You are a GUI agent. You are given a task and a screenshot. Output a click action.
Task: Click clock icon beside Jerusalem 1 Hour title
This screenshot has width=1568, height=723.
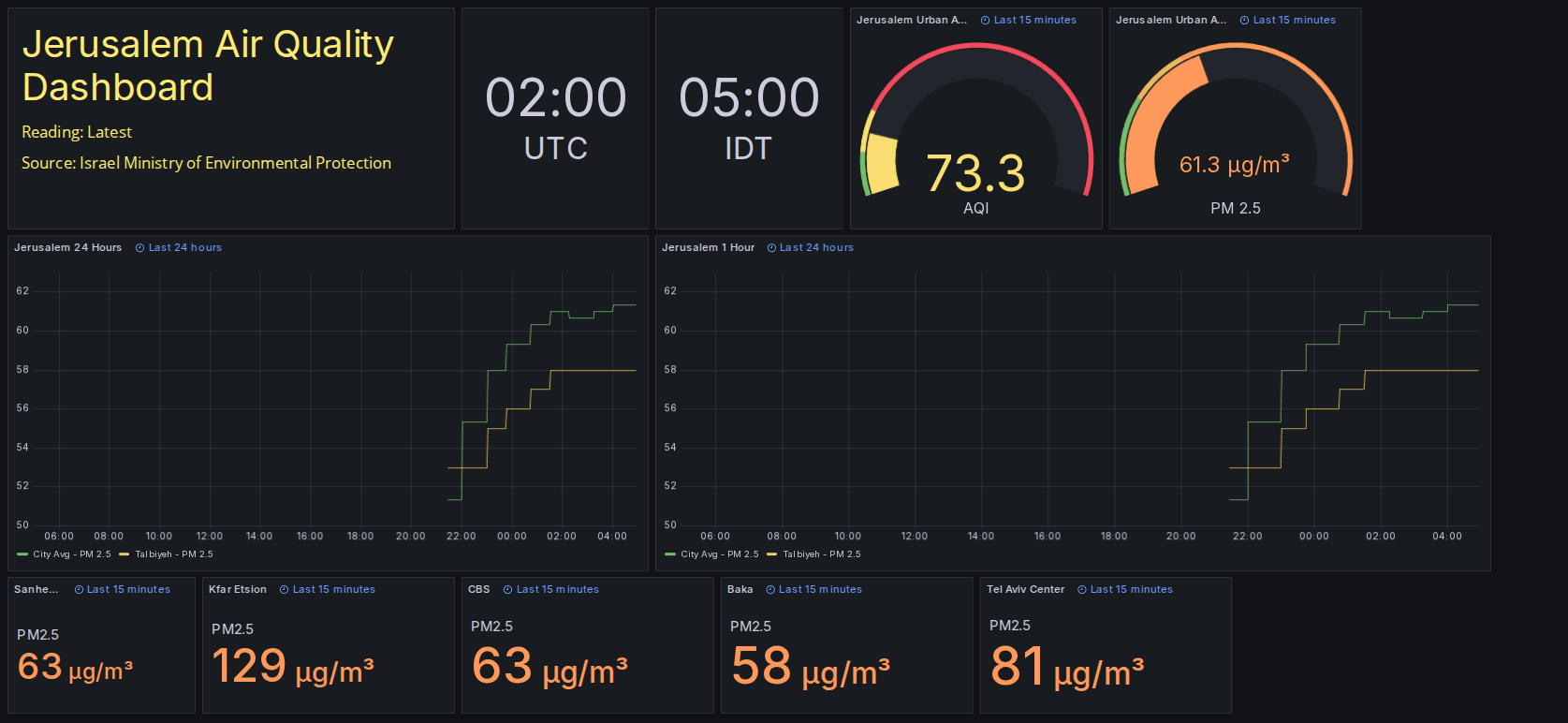[771, 248]
